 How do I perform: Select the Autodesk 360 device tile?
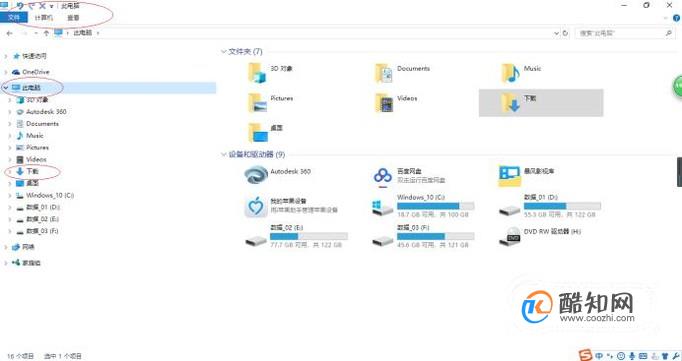pyautogui.click(x=277, y=175)
